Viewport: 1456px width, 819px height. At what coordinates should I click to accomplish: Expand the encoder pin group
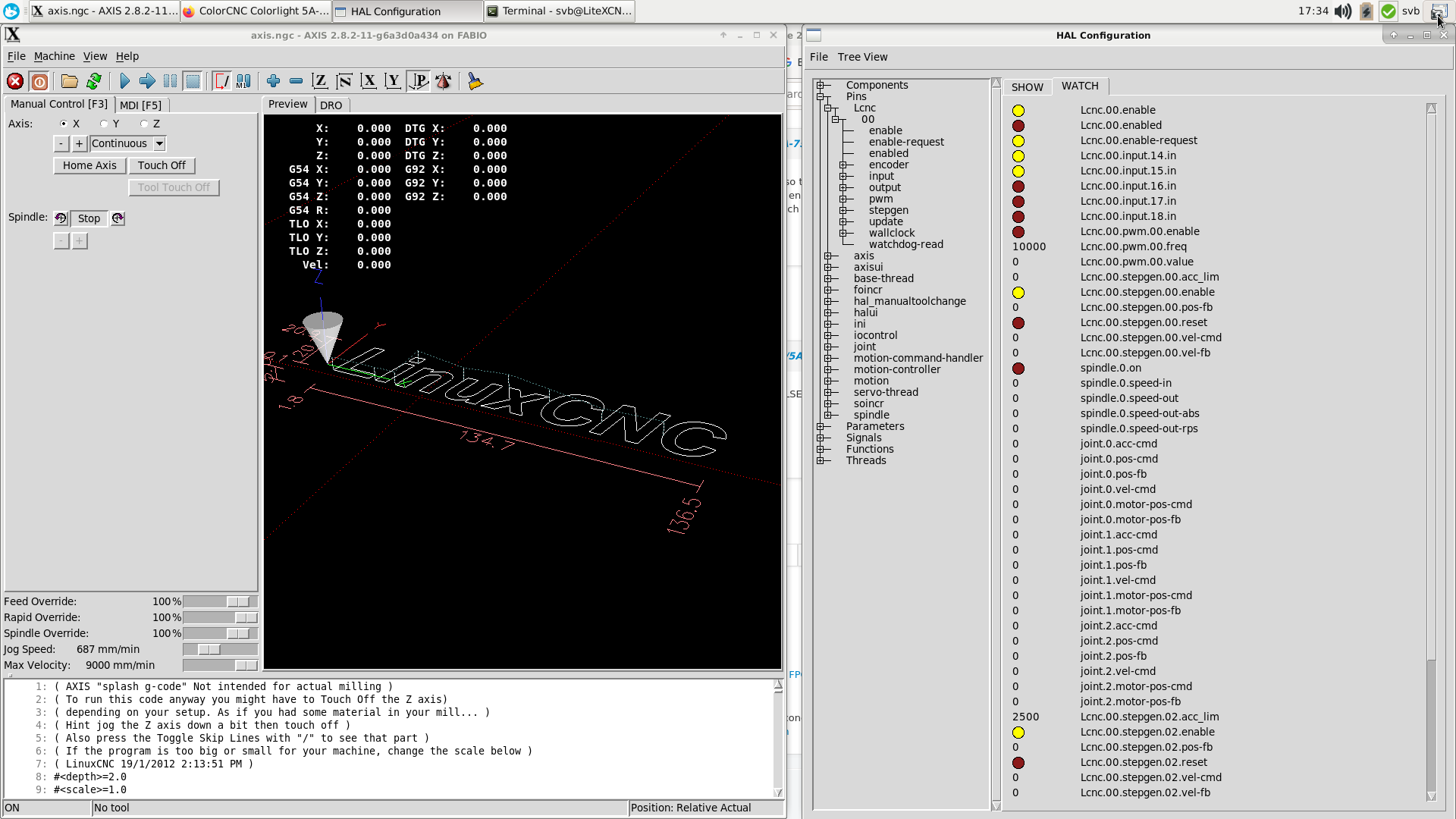843,165
